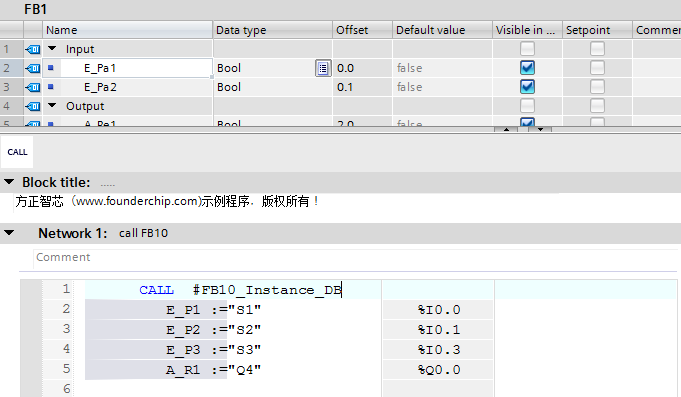Click the Visible in column header

[x=527, y=30]
